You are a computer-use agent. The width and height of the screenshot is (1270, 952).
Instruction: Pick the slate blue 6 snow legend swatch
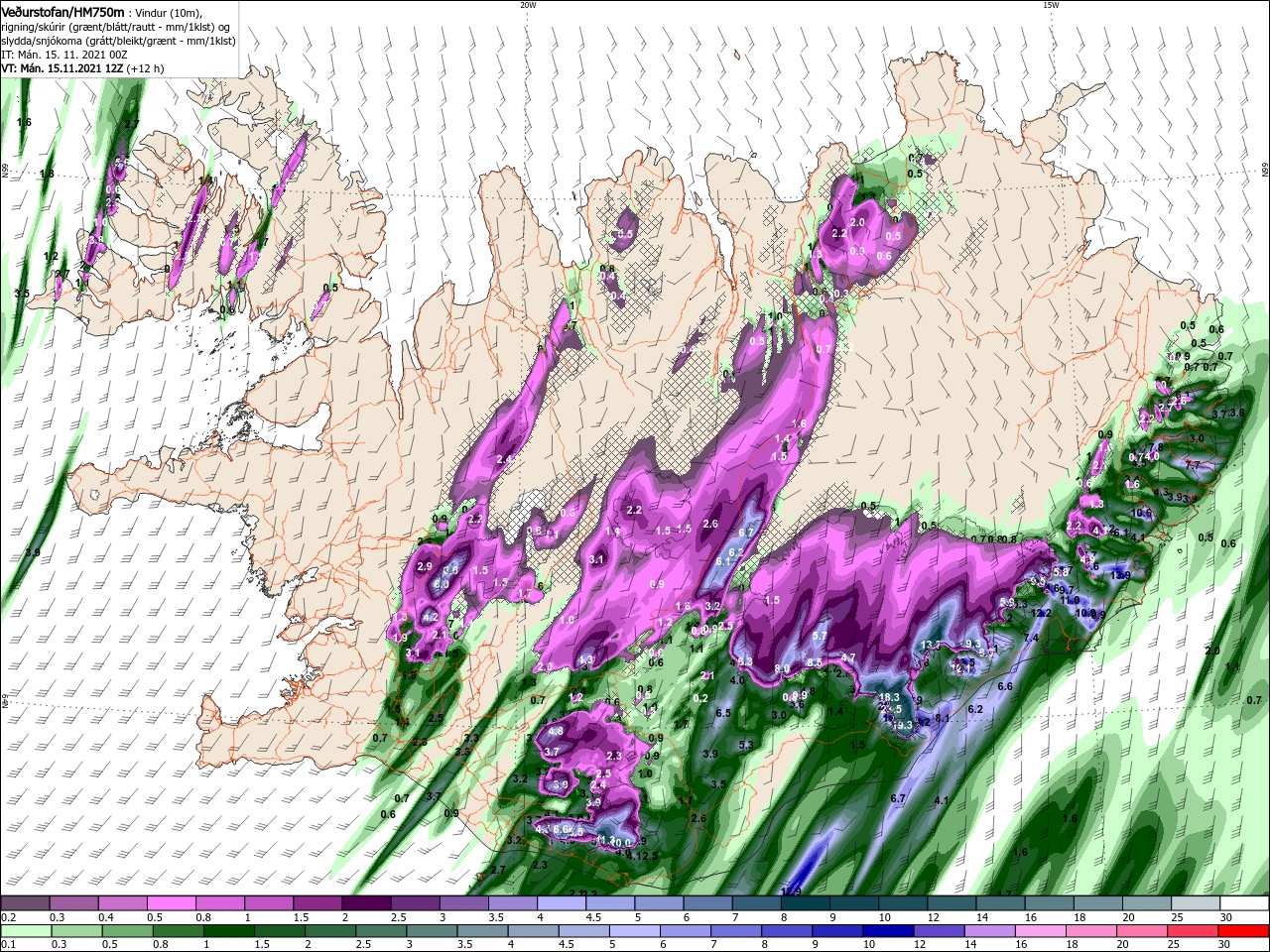(707, 904)
